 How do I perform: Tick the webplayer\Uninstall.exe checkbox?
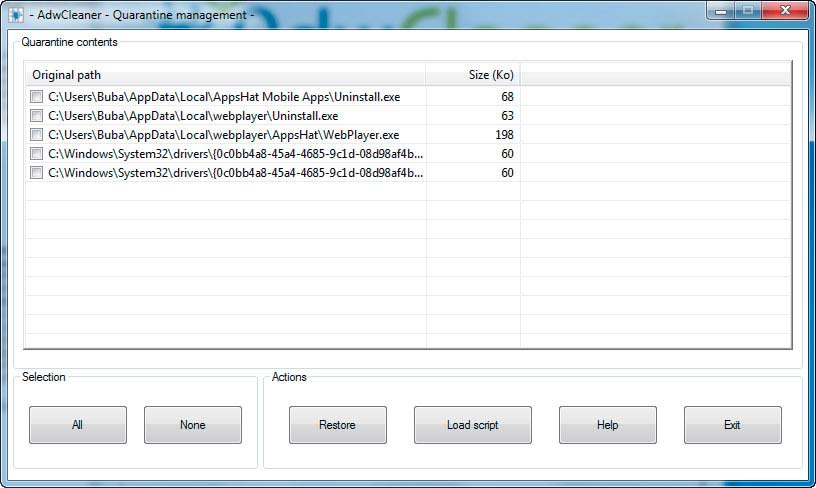pyautogui.click(x=36, y=115)
